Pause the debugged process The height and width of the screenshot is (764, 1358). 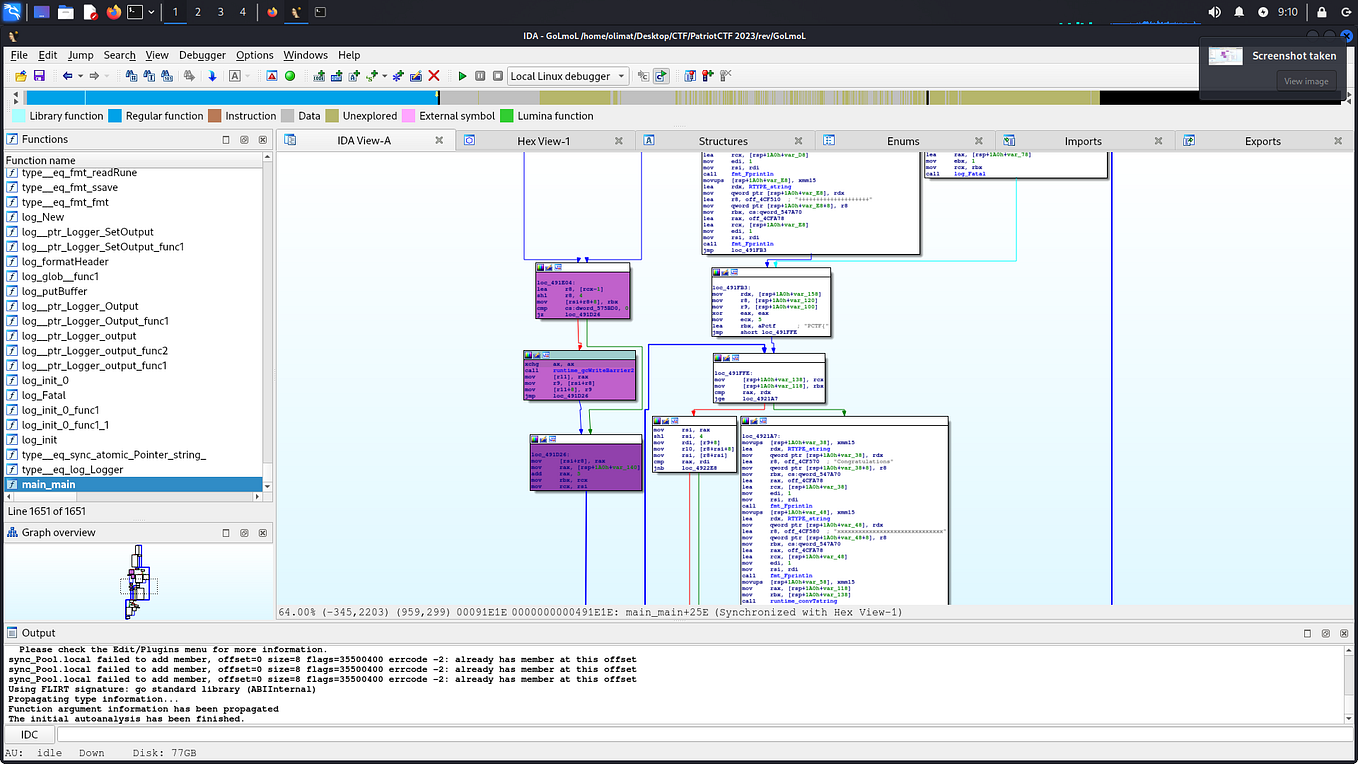[x=480, y=76]
